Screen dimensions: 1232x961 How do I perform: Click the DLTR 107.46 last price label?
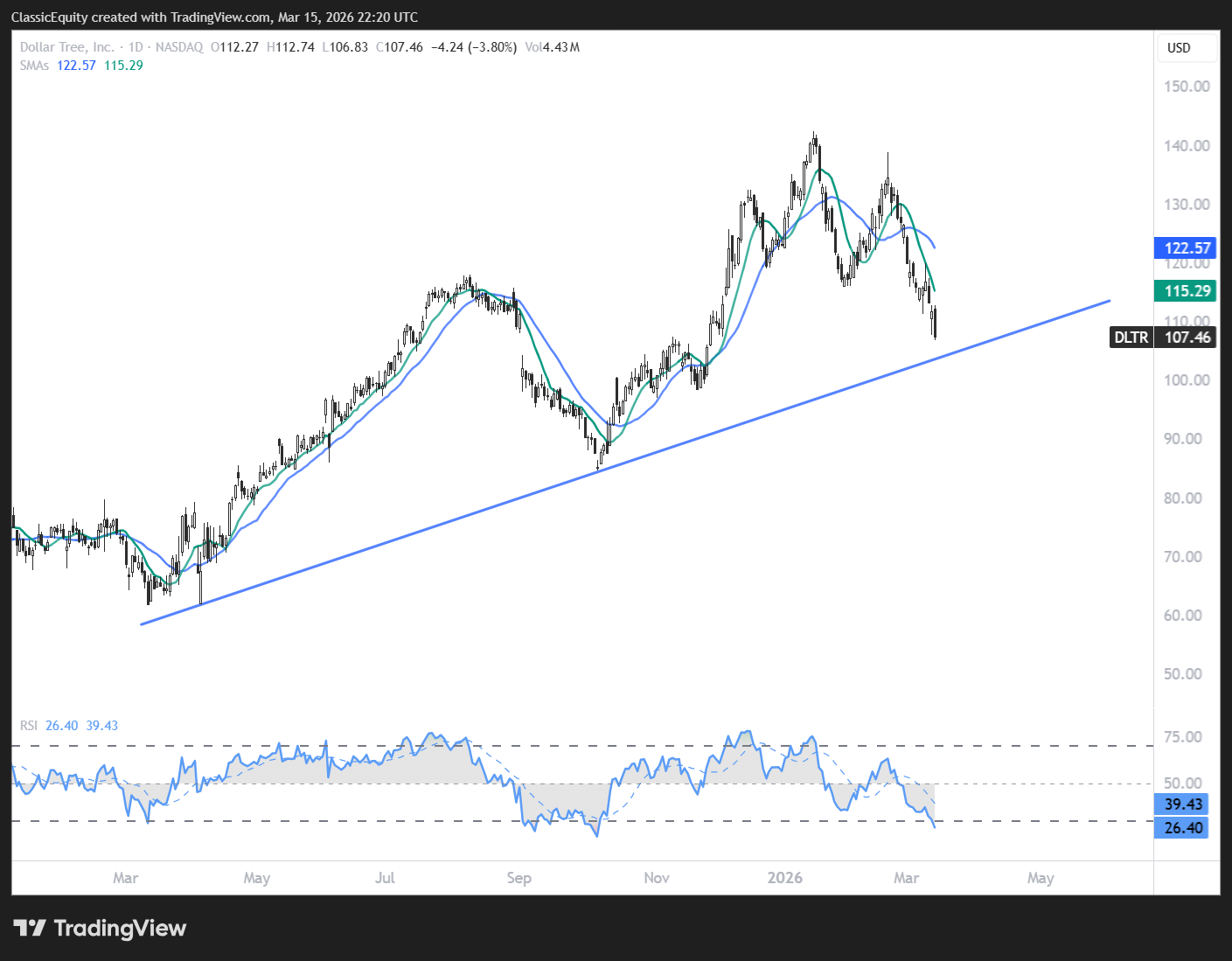click(x=1163, y=337)
